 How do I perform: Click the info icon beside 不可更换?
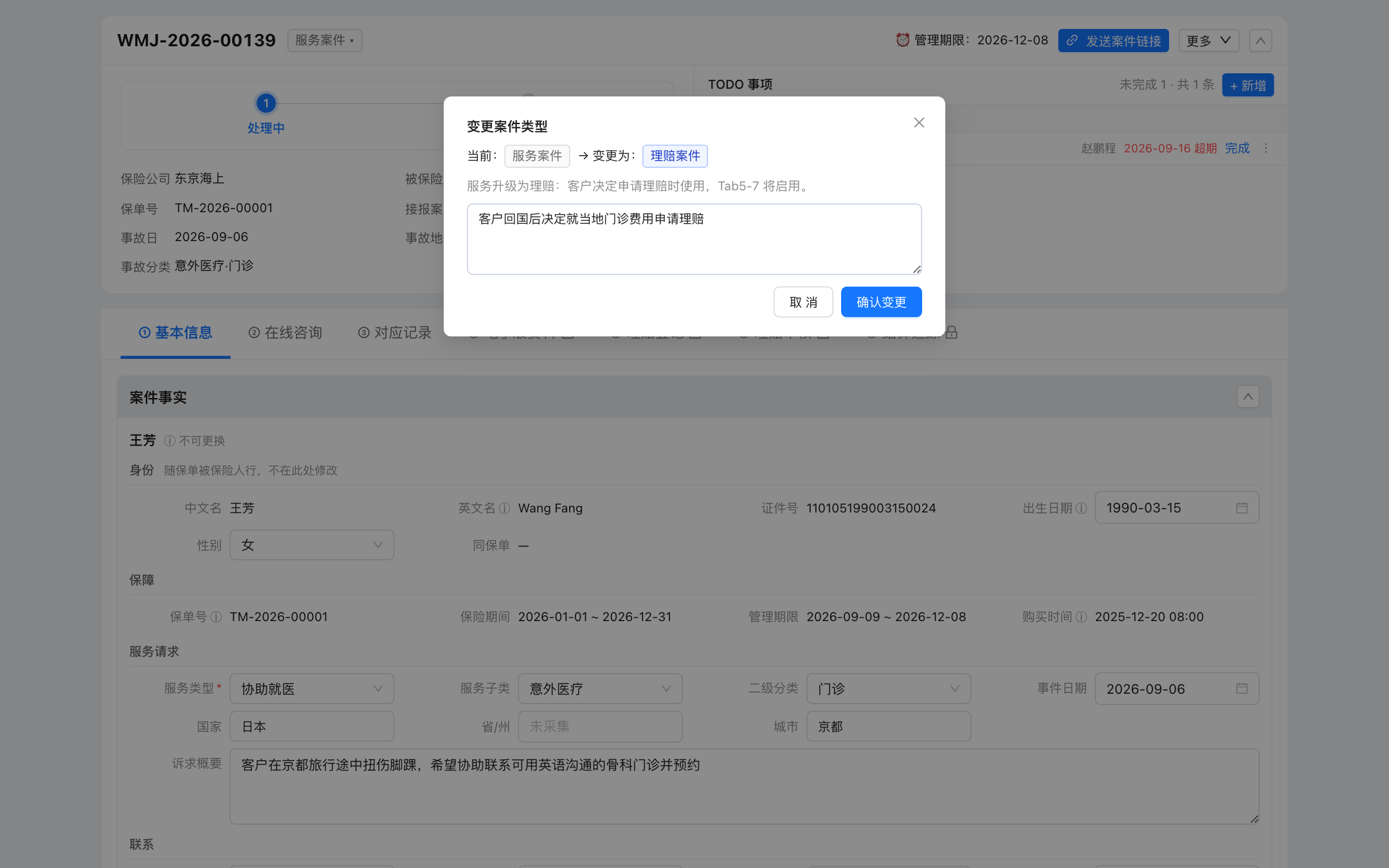(x=170, y=441)
